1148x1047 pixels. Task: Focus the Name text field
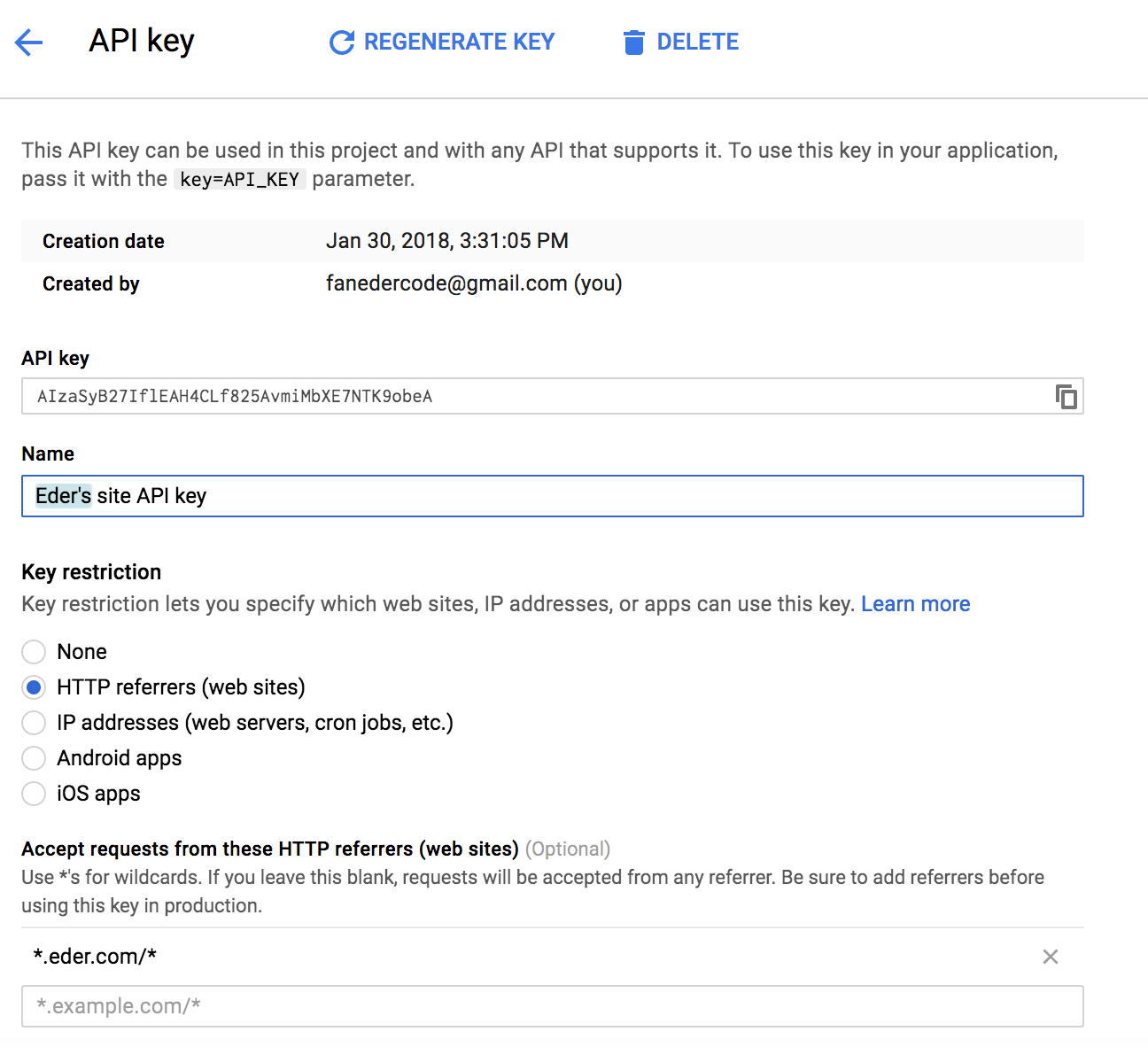pyautogui.click(x=552, y=496)
